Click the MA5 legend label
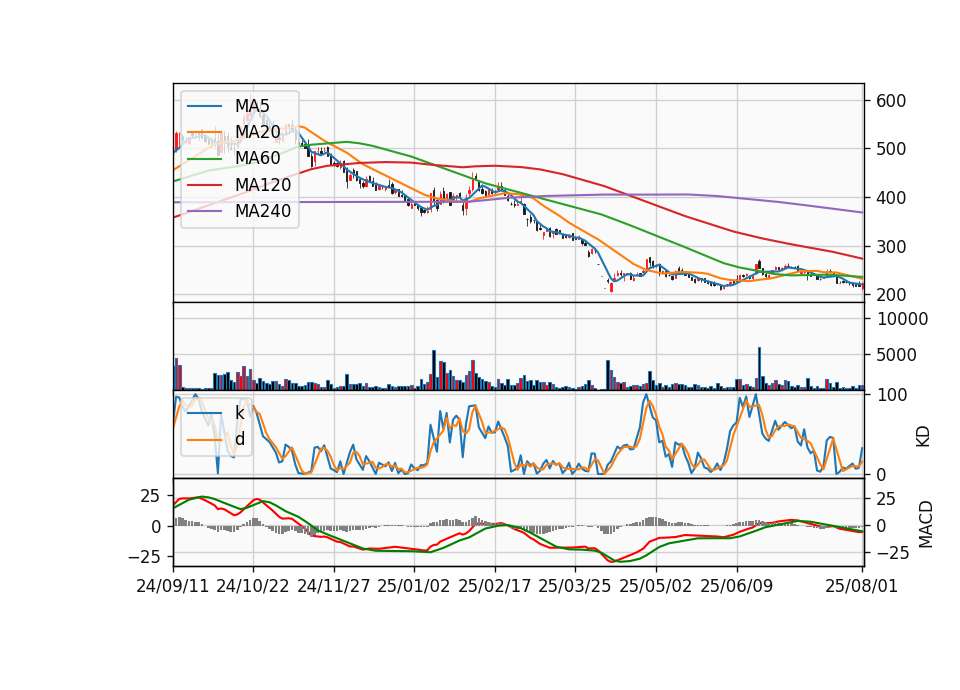Image resolution: width=960 pixels, height=690 pixels. click(x=252, y=105)
